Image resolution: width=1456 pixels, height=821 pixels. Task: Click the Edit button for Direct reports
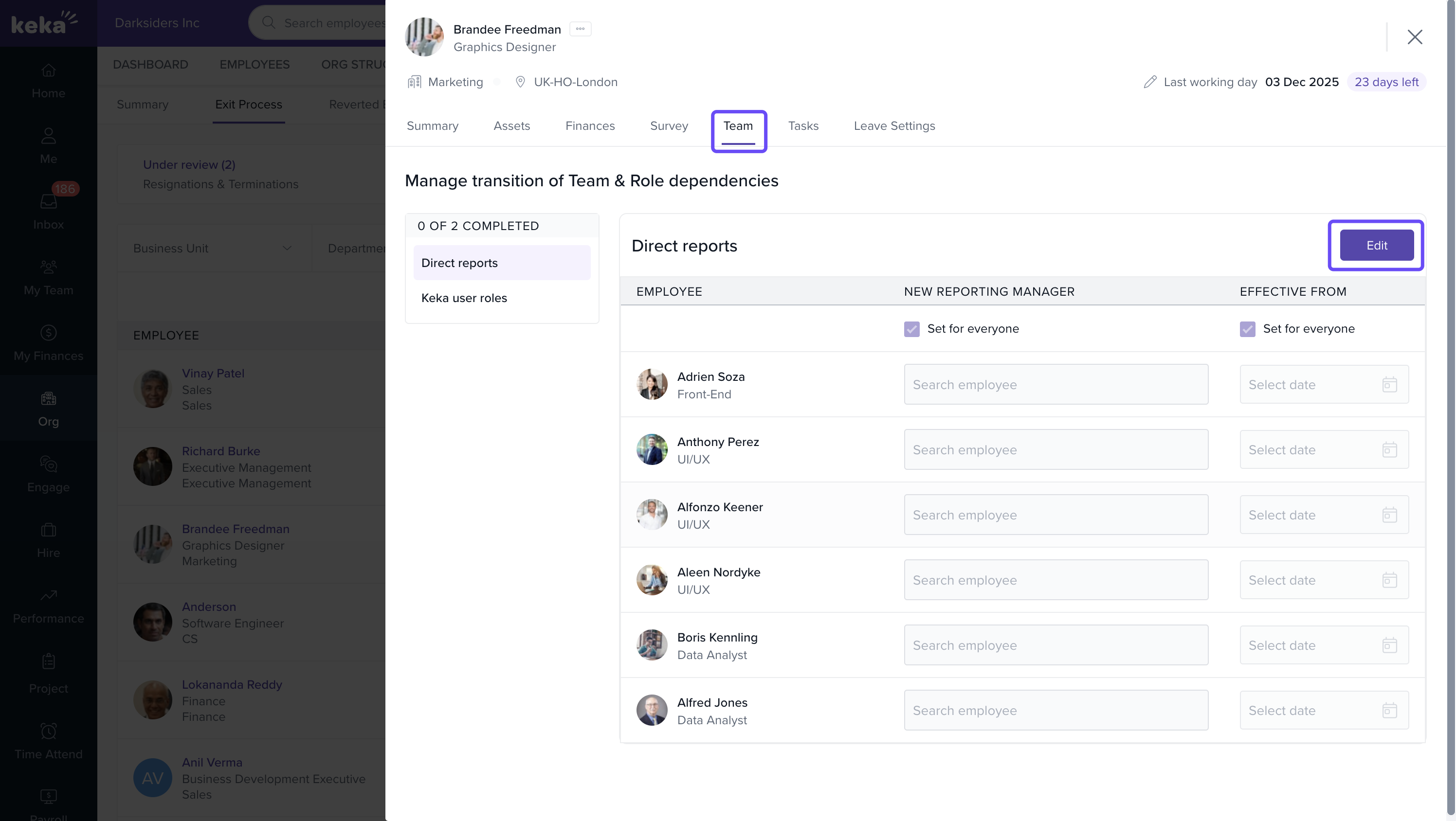click(1376, 245)
